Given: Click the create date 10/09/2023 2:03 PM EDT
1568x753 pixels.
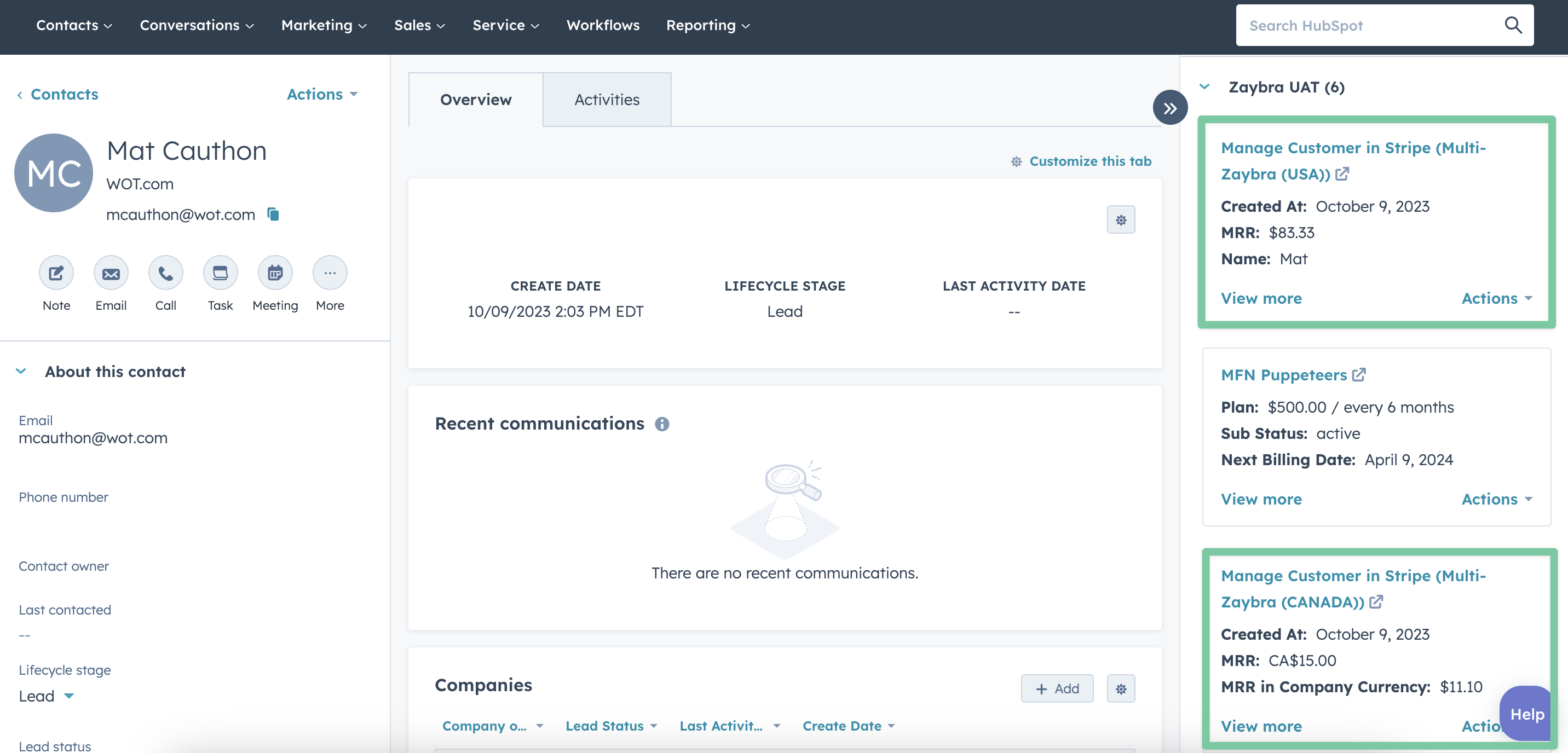Looking at the screenshot, I should [555, 311].
